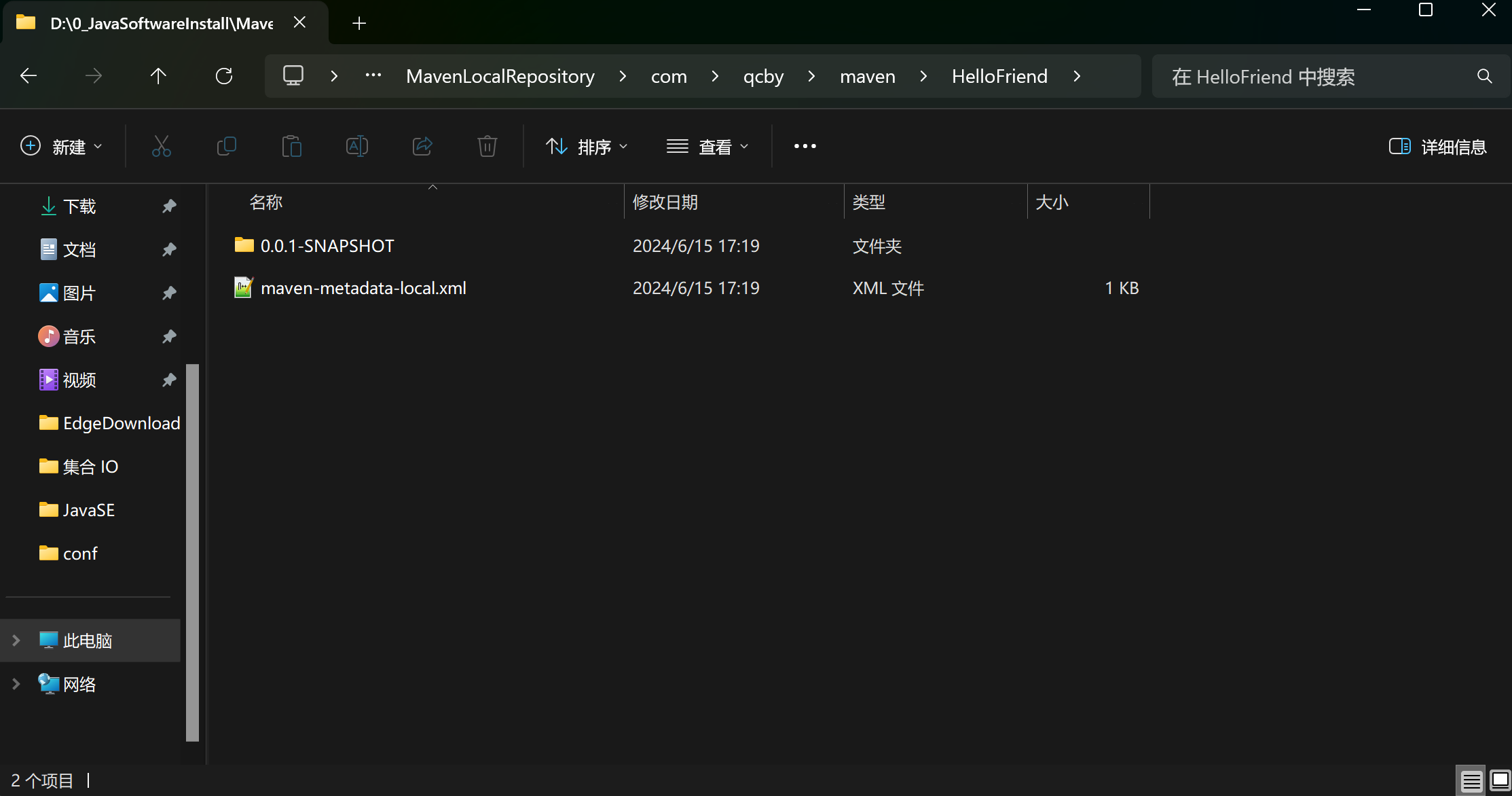The height and width of the screenshot is (796, 1512).
Task: Toggle the 详细信息 details pane
Action: 1438,146
